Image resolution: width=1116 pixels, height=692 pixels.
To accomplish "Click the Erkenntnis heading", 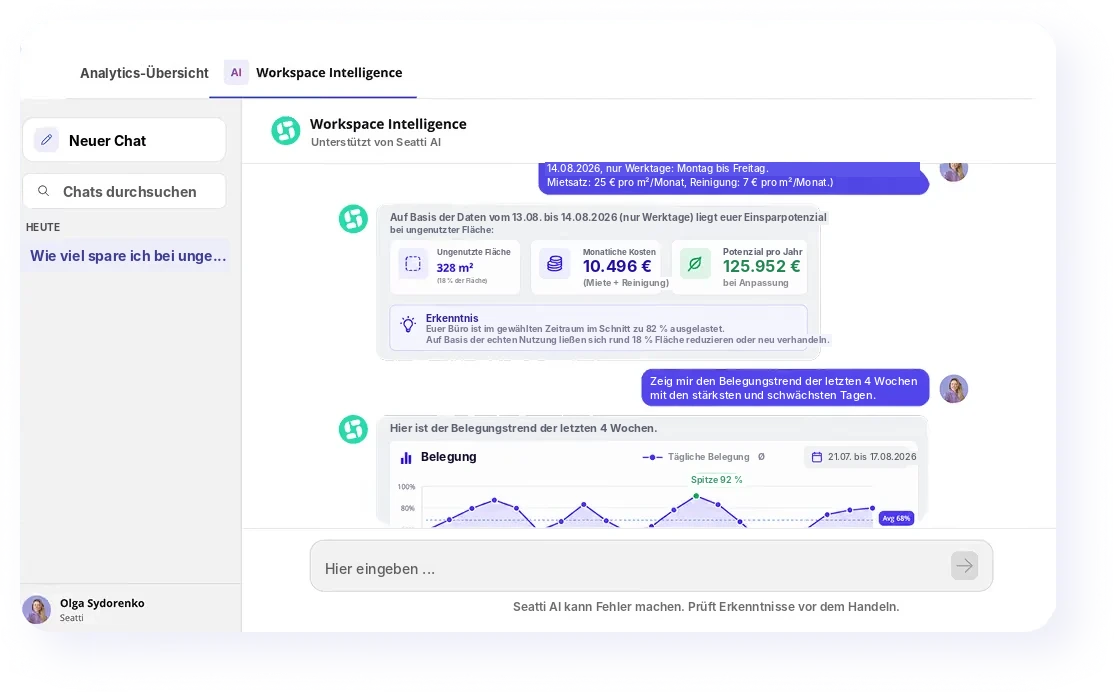I will (x=452, y=318).
